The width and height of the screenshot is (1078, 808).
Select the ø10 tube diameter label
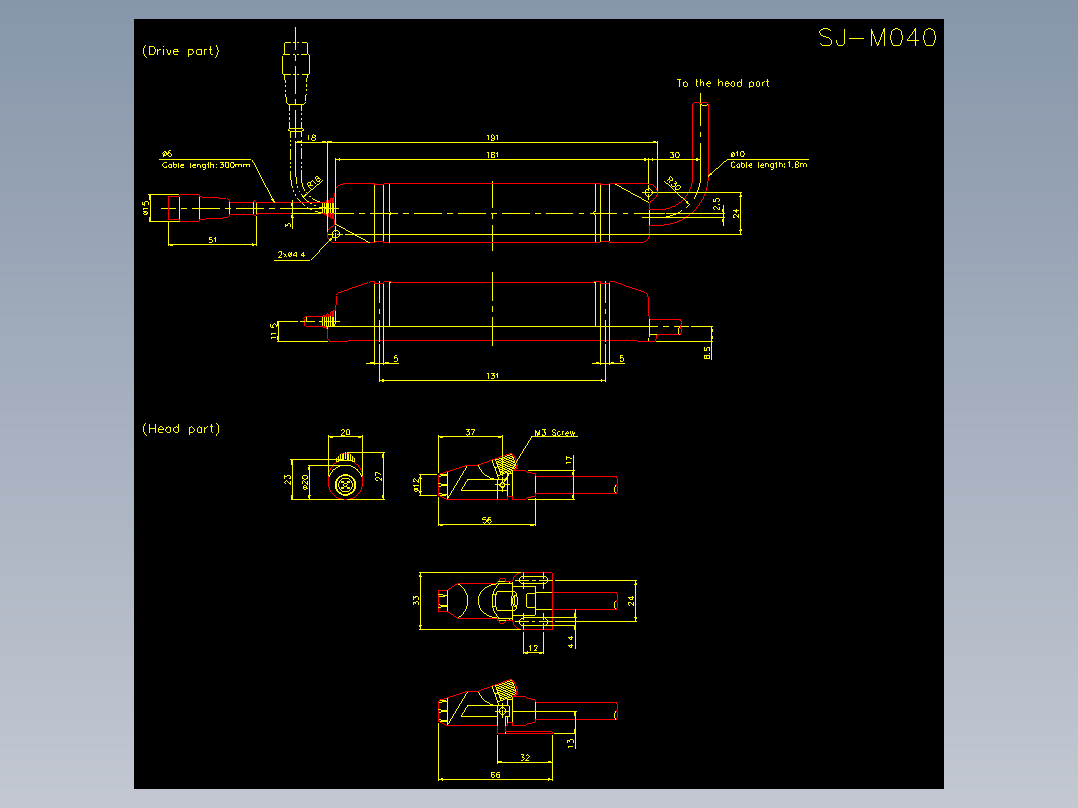click(x=736, y=152)
